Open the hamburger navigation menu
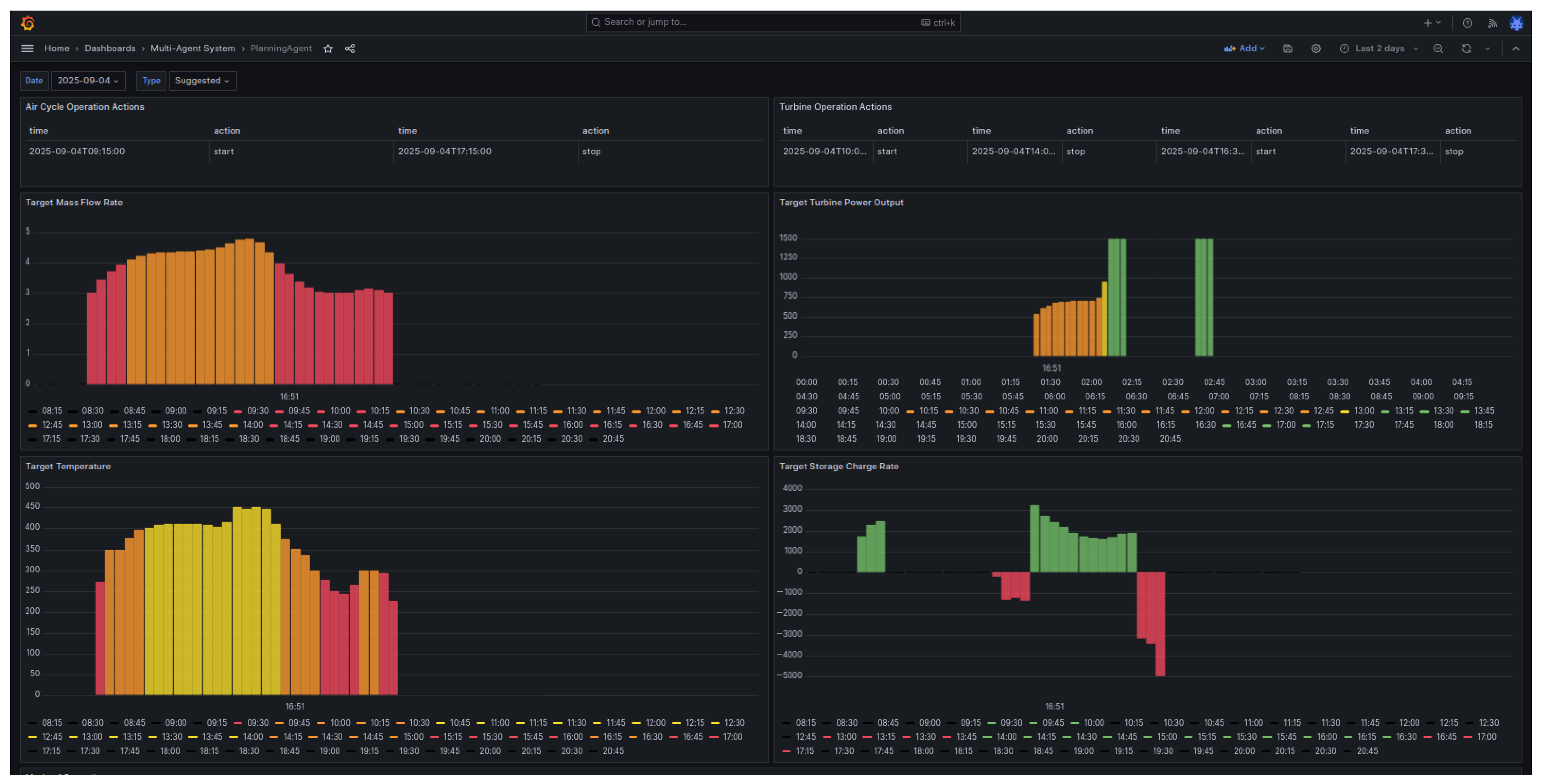The height and width of the screenshot is (784, 1542). [28, 48]
